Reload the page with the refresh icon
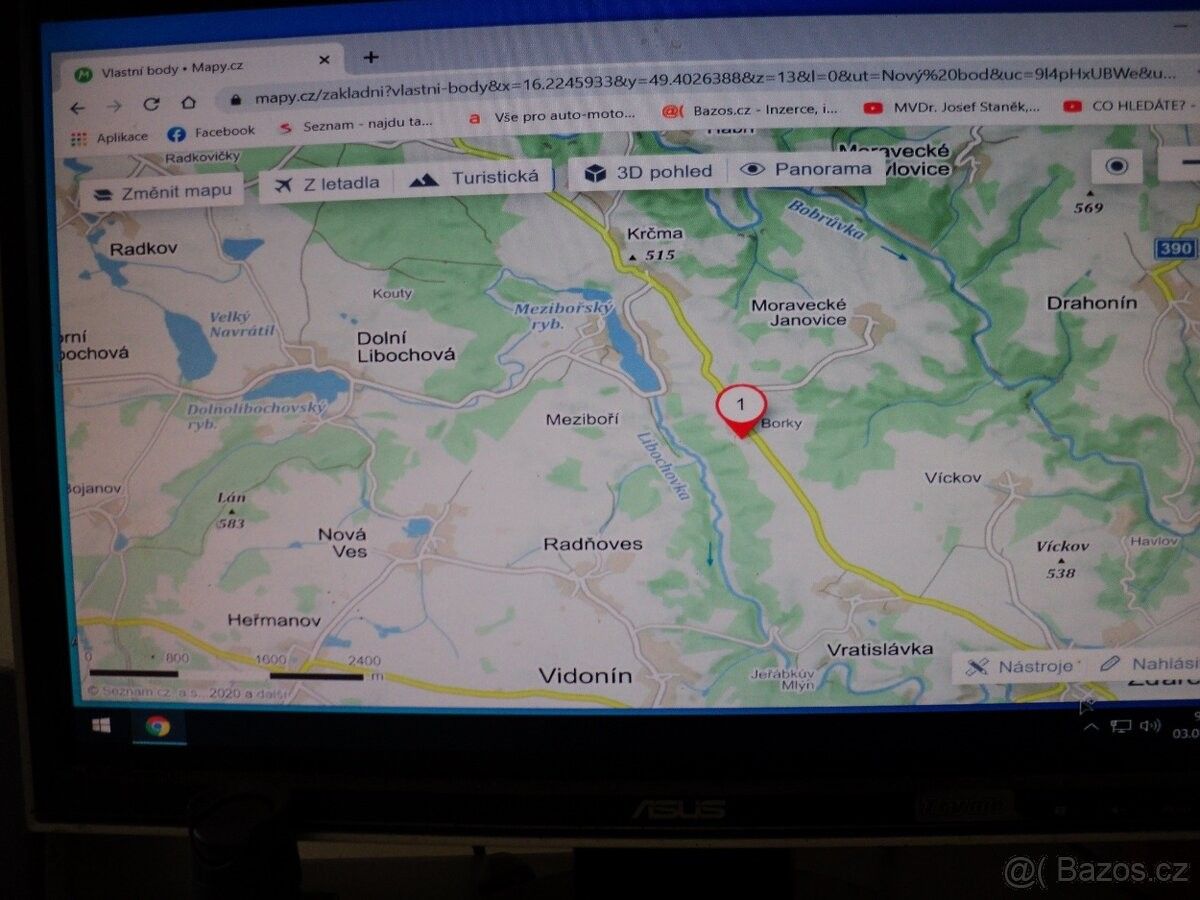 point(151,104)
